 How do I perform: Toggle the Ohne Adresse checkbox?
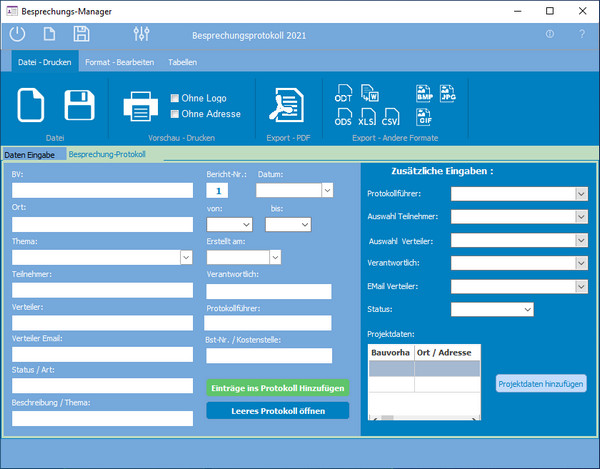(176, 114)
